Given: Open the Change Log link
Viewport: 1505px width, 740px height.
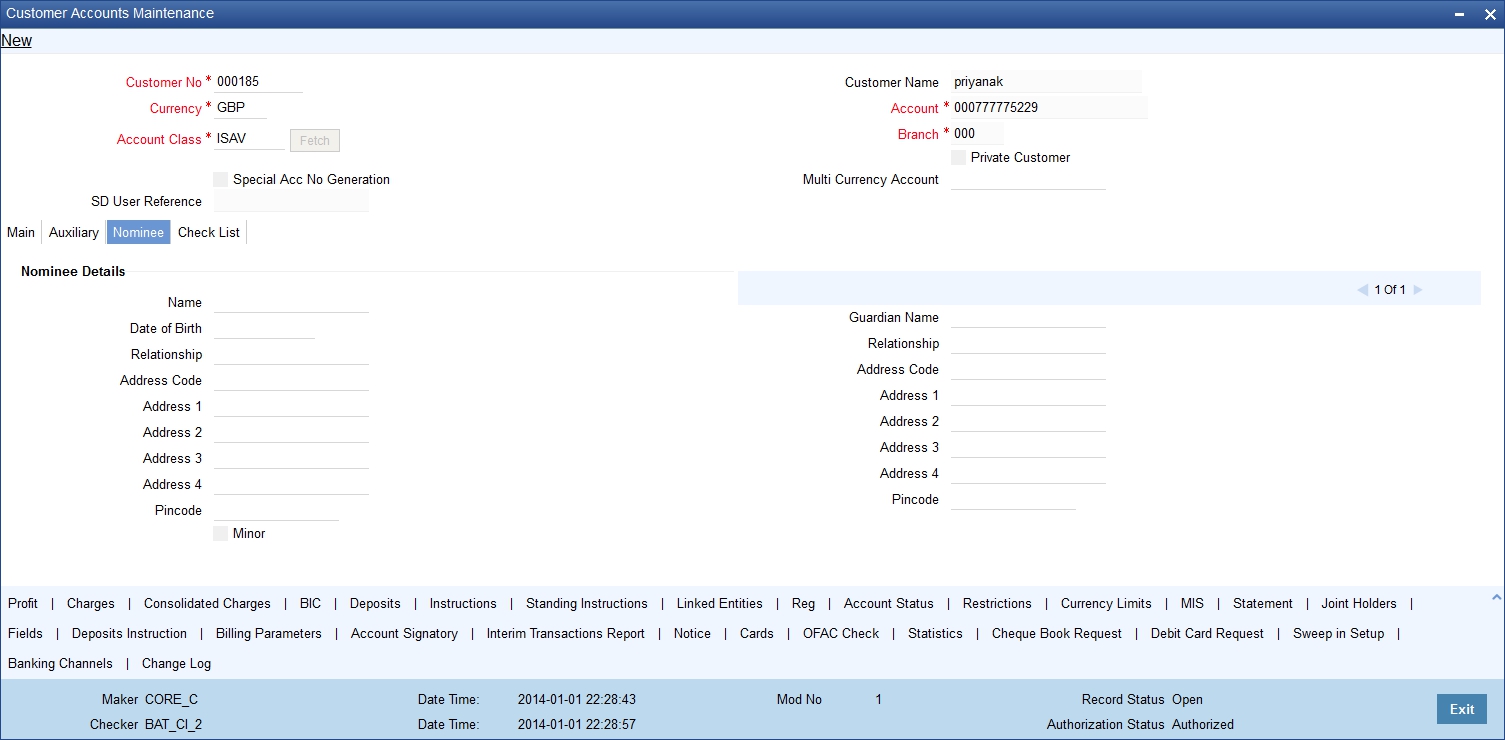Looking at the screenshot, I should pos(176,663).
